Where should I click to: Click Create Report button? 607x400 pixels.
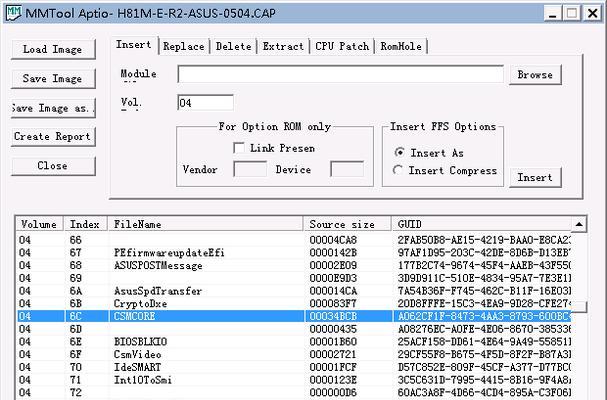[53, 137]
